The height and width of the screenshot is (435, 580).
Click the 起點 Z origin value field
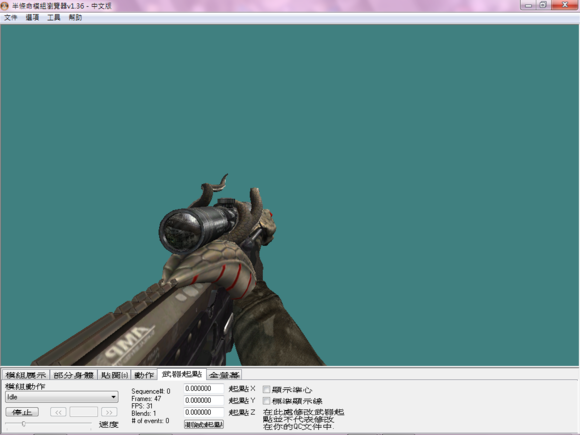point(204,412)
